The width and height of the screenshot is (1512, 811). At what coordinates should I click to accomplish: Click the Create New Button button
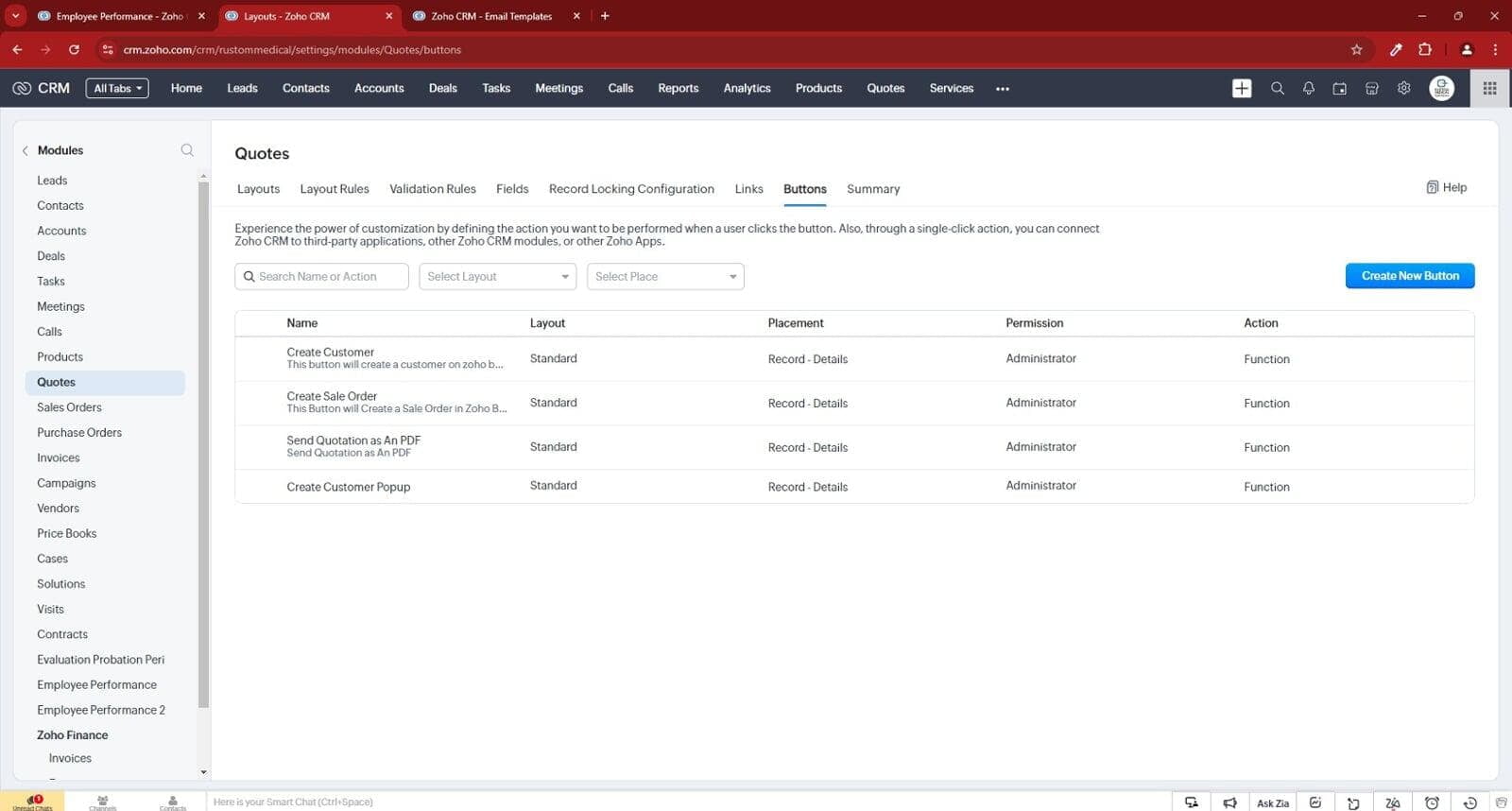pyautogui.click(x=1410, y=276)
